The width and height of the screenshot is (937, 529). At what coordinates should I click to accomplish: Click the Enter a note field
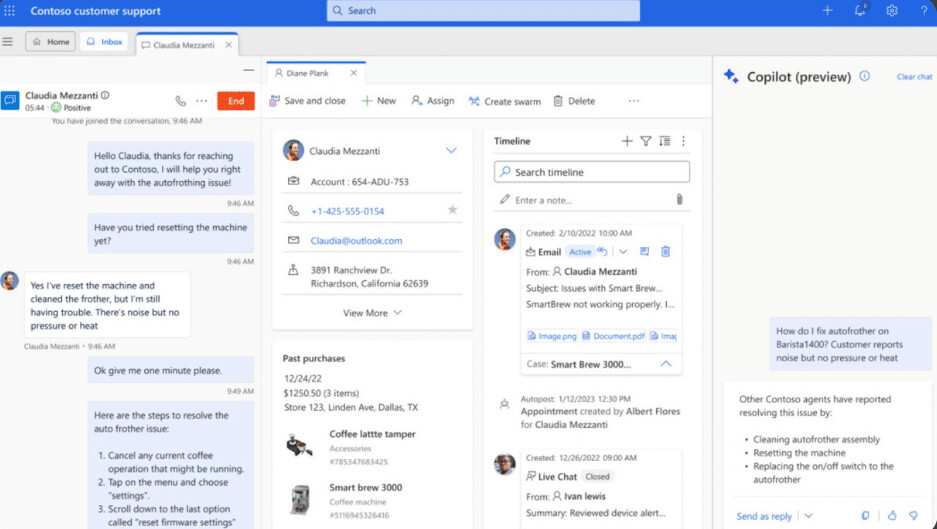coord(592,200)
